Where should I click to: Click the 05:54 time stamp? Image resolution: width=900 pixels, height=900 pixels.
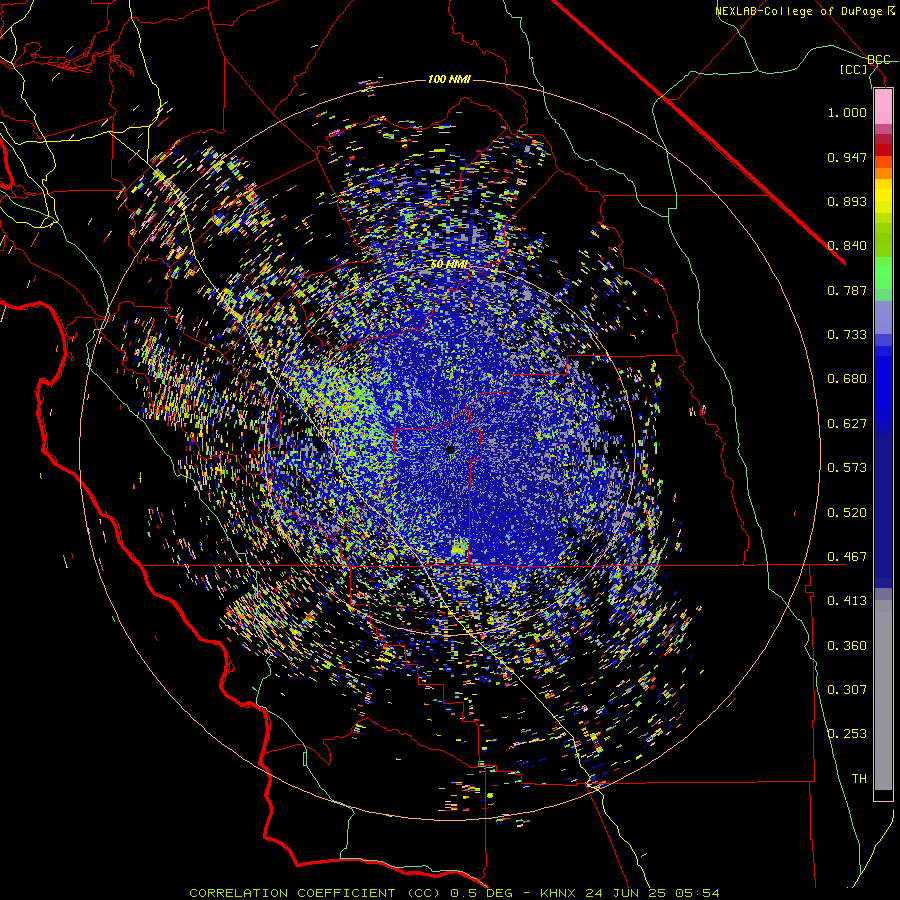[696, 893]
